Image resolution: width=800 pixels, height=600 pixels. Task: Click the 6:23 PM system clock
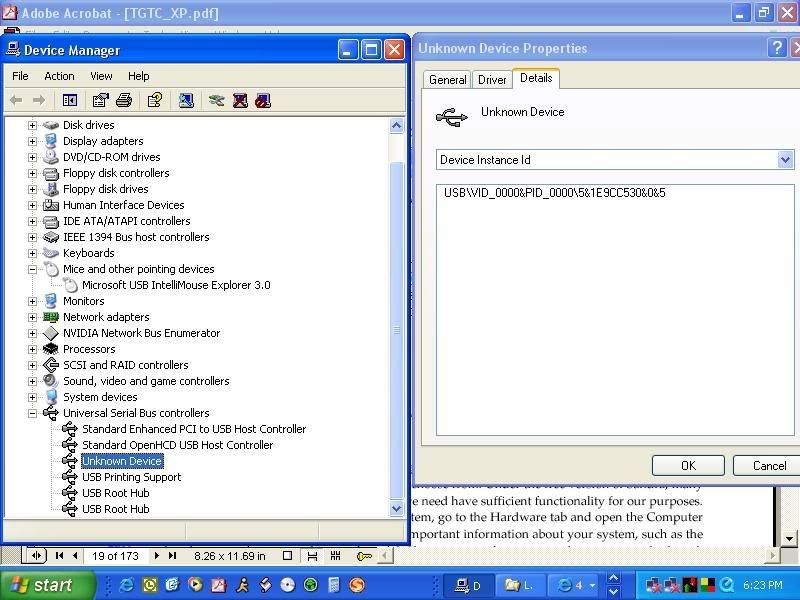pos(763,585)
